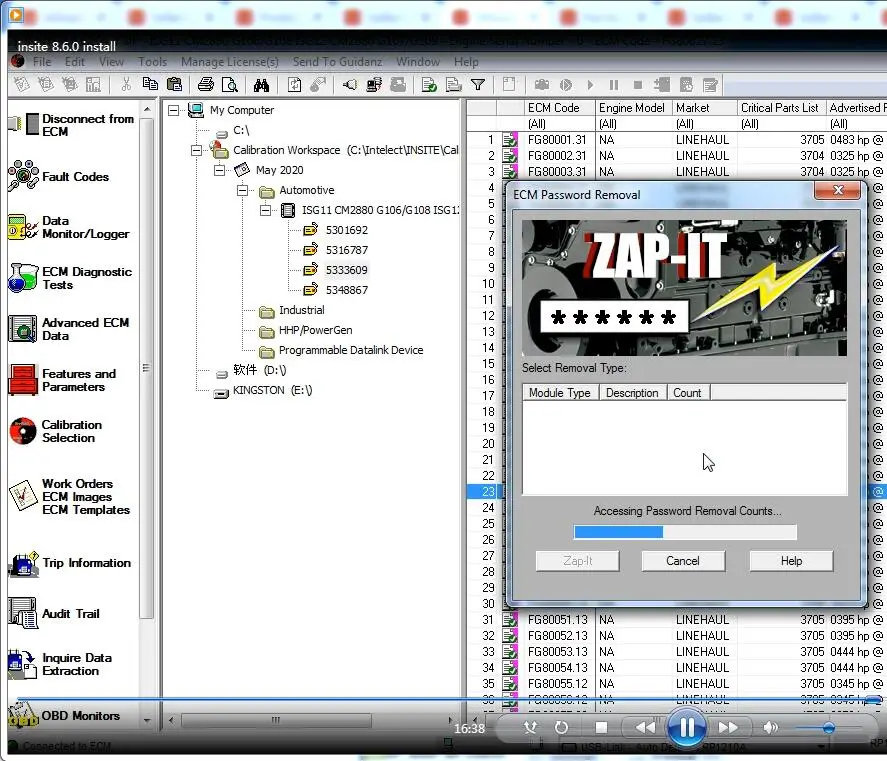Select the Industrial folder
Viewport: 887px width, 761px height.
[x=302, y=311]
